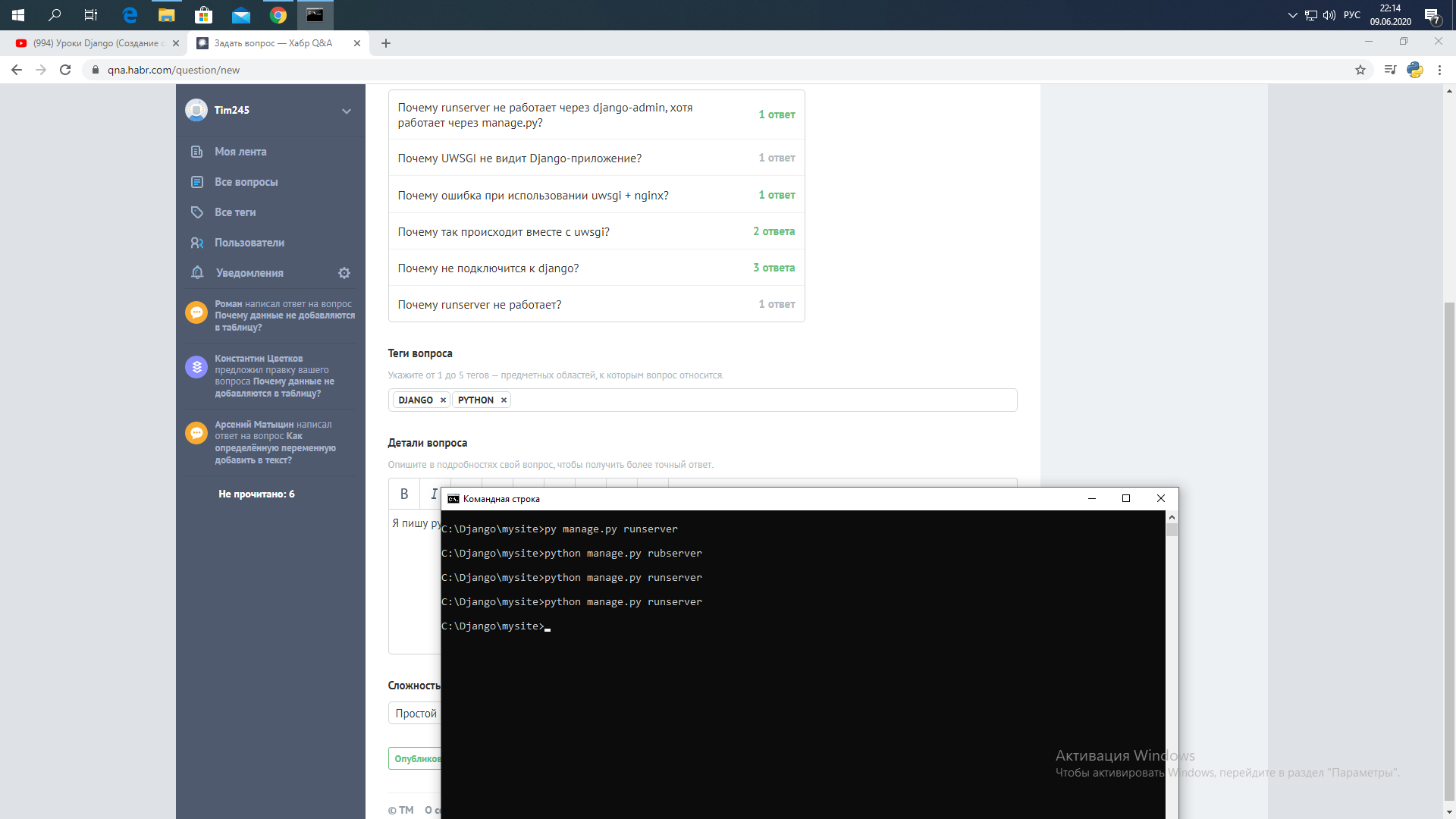Open the Windows notification center

(1432, 15)
